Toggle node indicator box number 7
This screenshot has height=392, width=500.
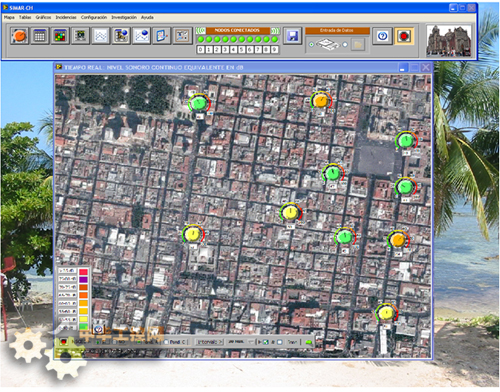pyautogui.click(x=258, y=50)
